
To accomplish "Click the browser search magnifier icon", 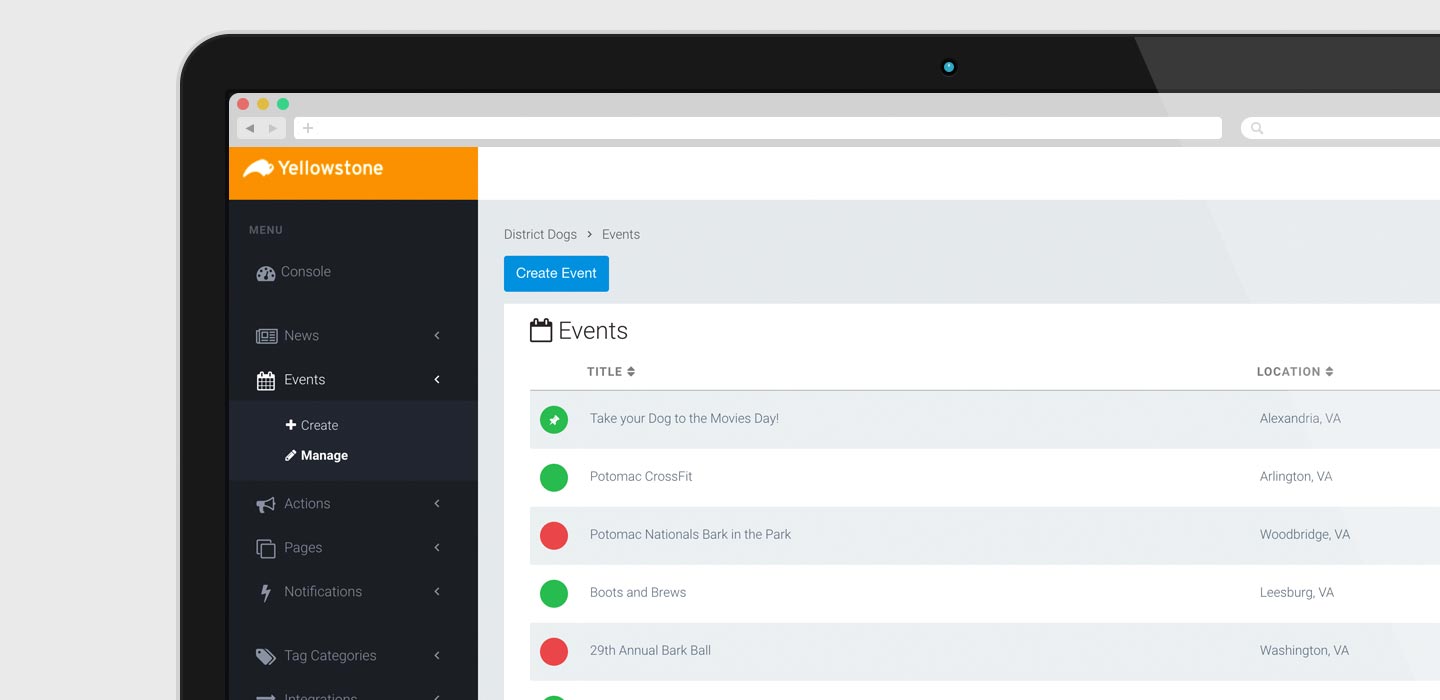I will 1257,128.
